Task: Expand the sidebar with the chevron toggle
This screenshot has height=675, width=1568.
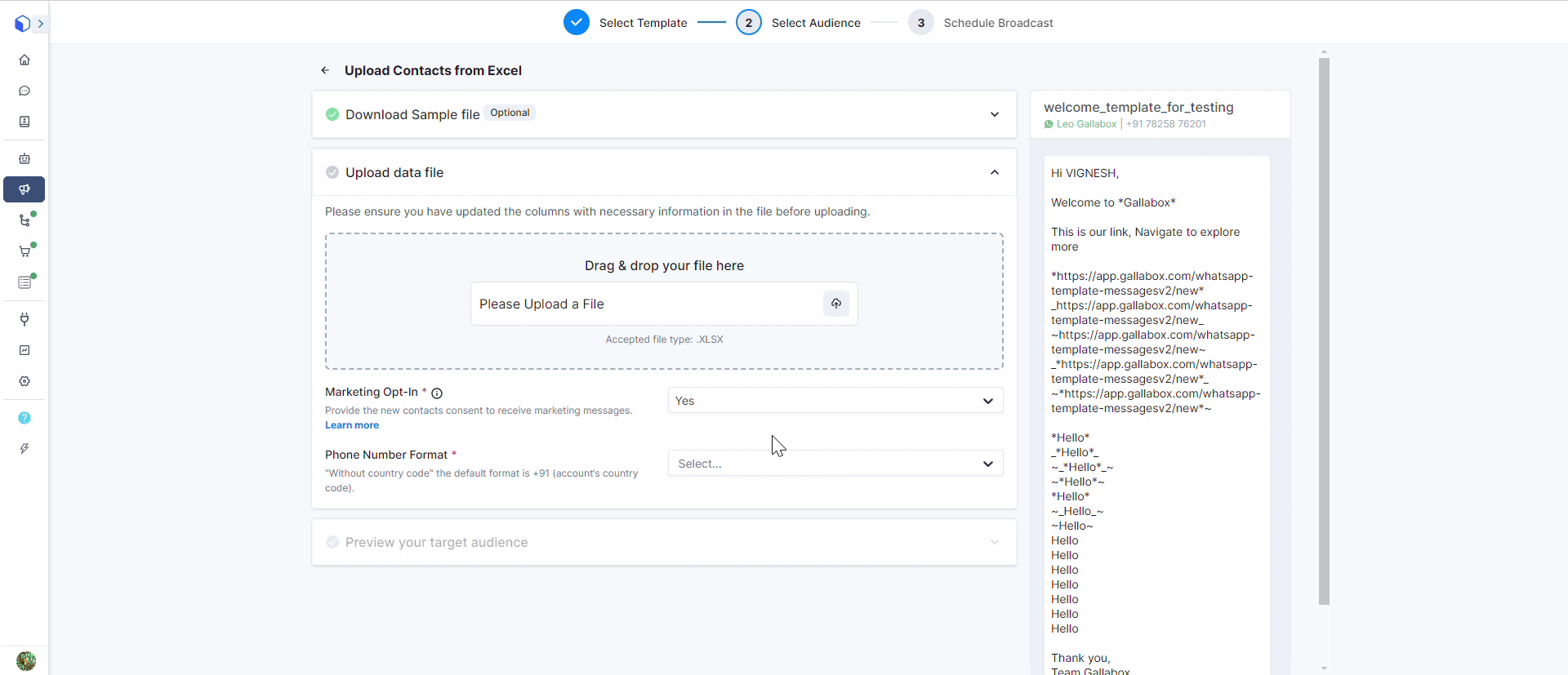Action: pyautogui.click(x=40, y=24)
